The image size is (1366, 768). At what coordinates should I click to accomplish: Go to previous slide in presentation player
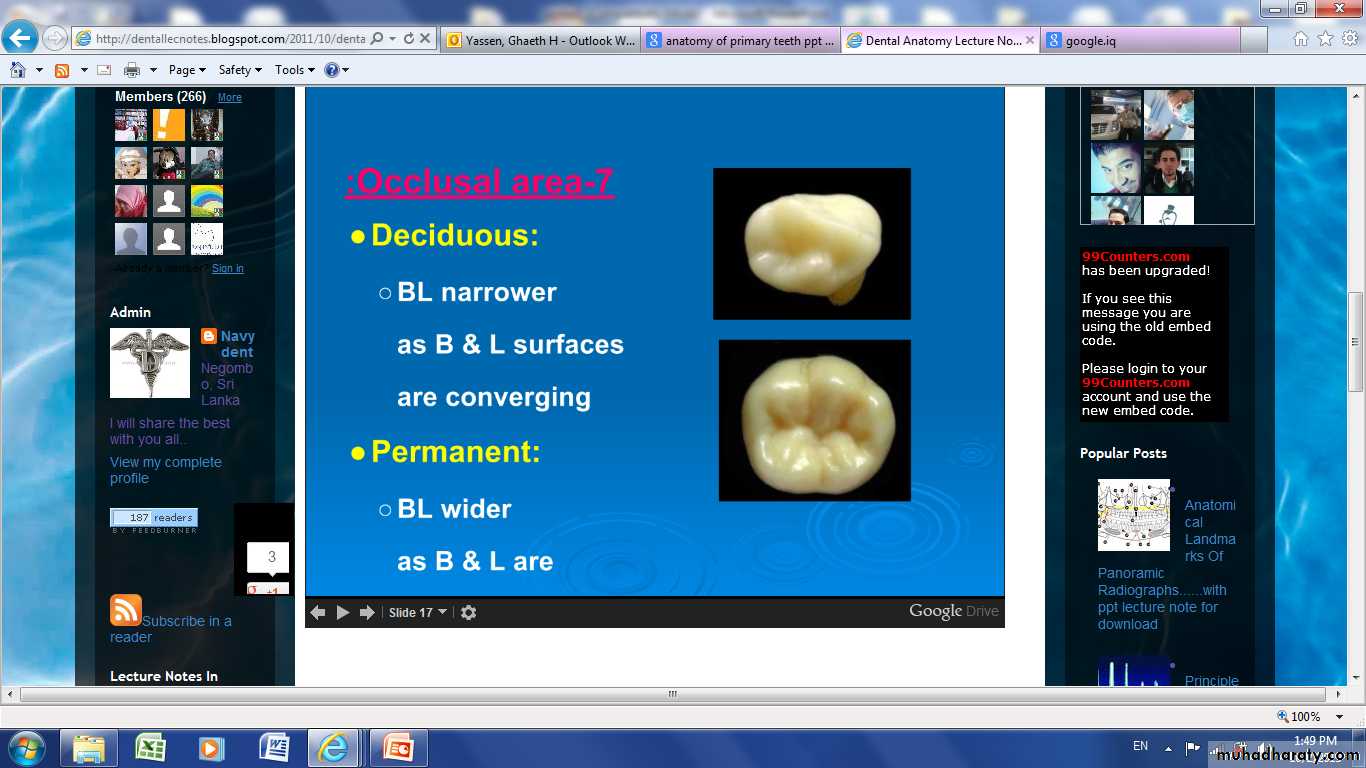coord(318,612)
